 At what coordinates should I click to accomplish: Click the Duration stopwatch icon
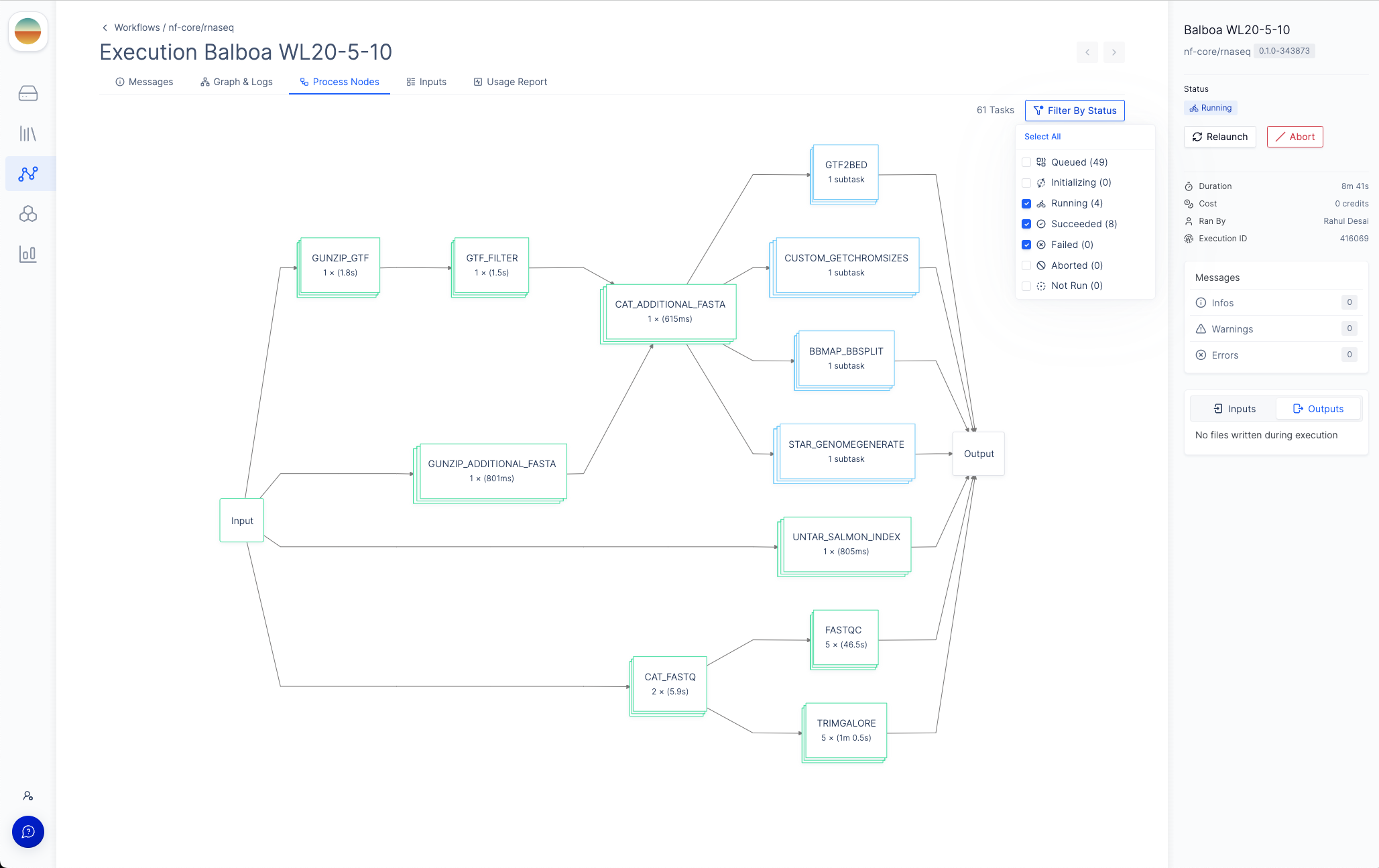click(x=1189, y=186)
